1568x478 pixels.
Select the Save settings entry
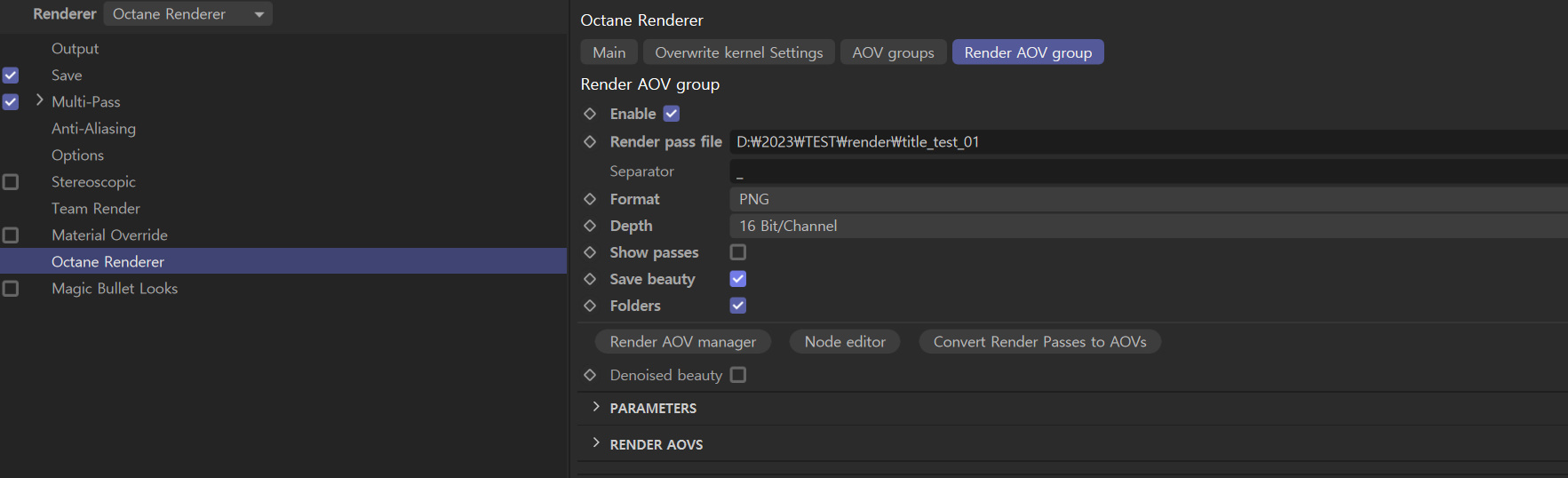(67, 76)
